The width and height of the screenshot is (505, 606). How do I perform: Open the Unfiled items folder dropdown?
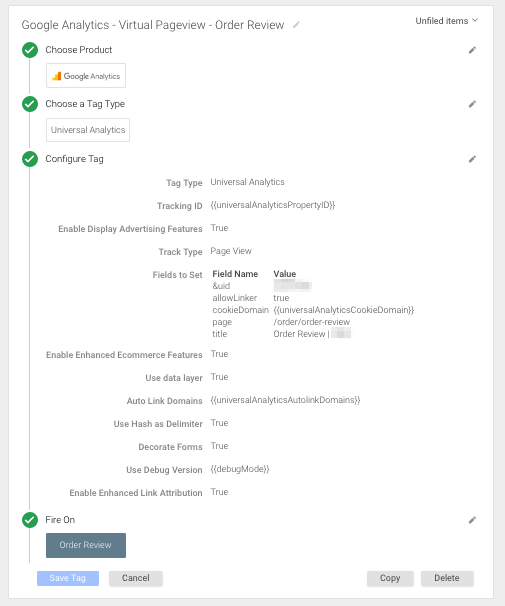point(447,21)
